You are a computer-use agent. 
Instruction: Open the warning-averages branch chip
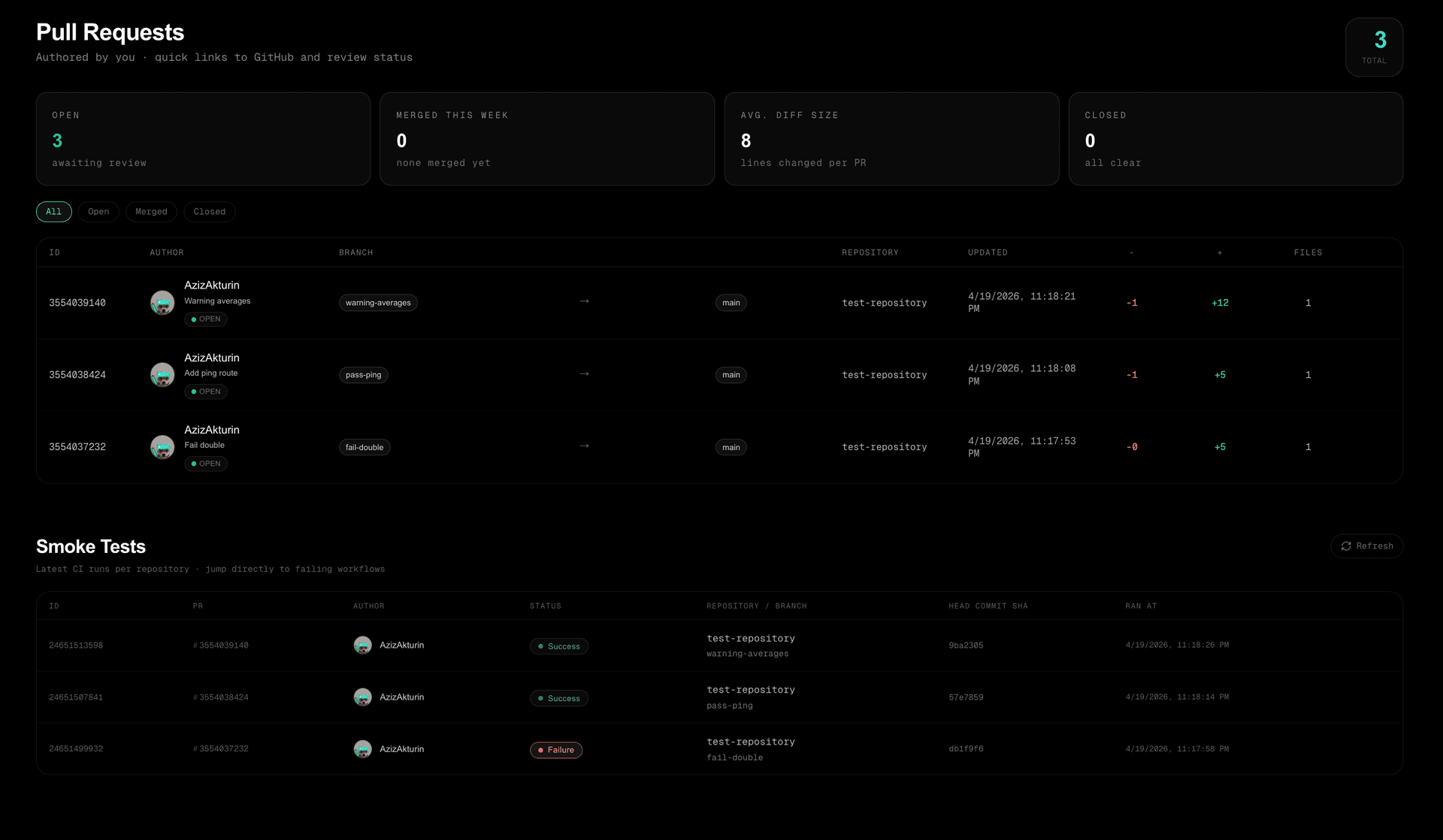(378, 303)
